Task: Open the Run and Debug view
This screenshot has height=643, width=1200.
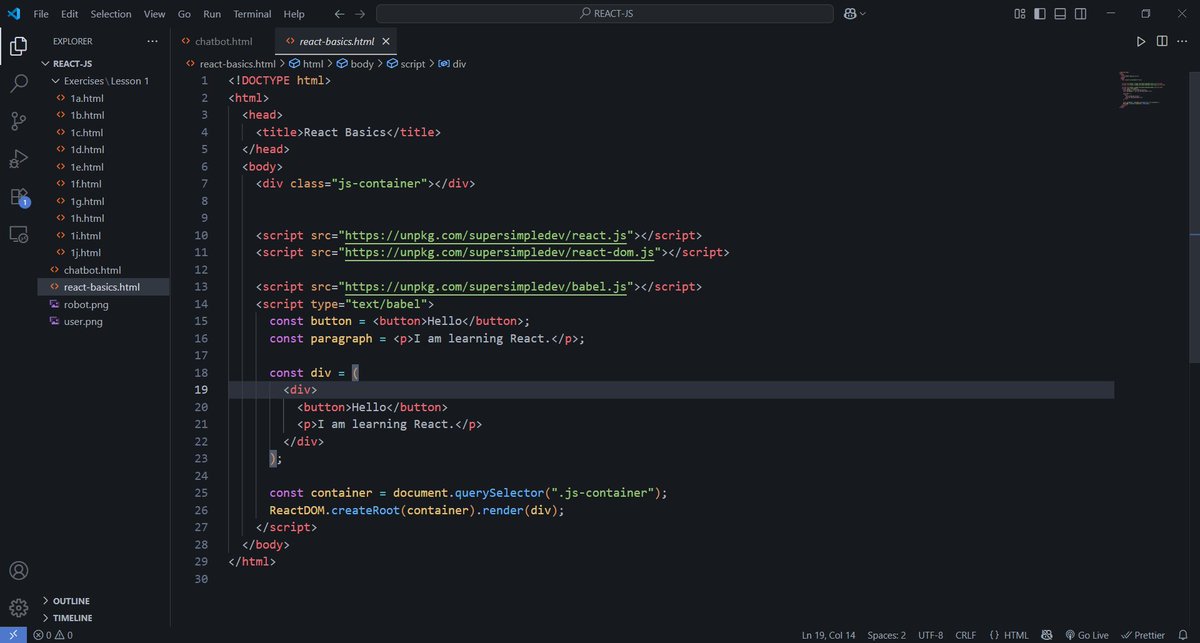Action: coord(18,159)
